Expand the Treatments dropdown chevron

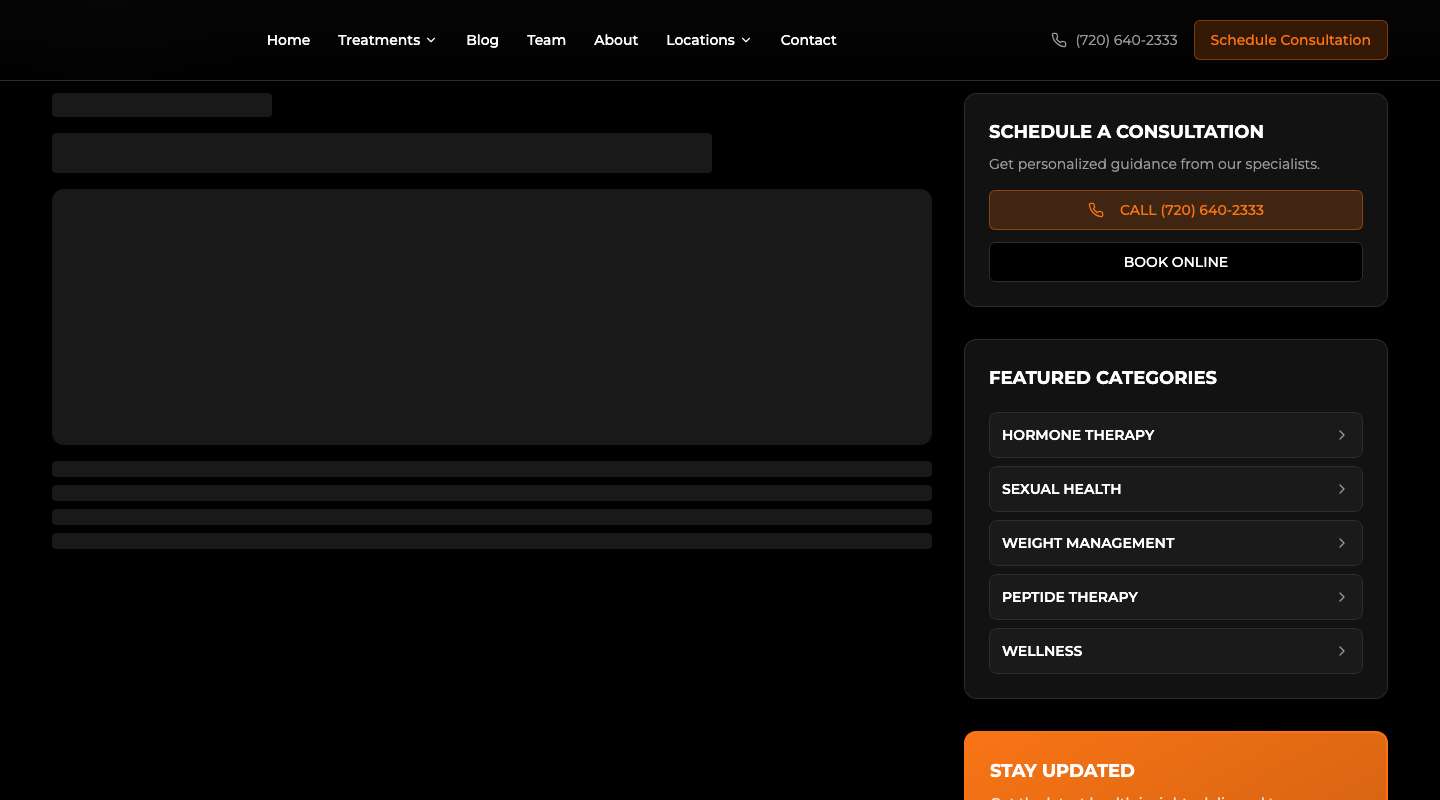pyautogui.click(x=431, y=40)
